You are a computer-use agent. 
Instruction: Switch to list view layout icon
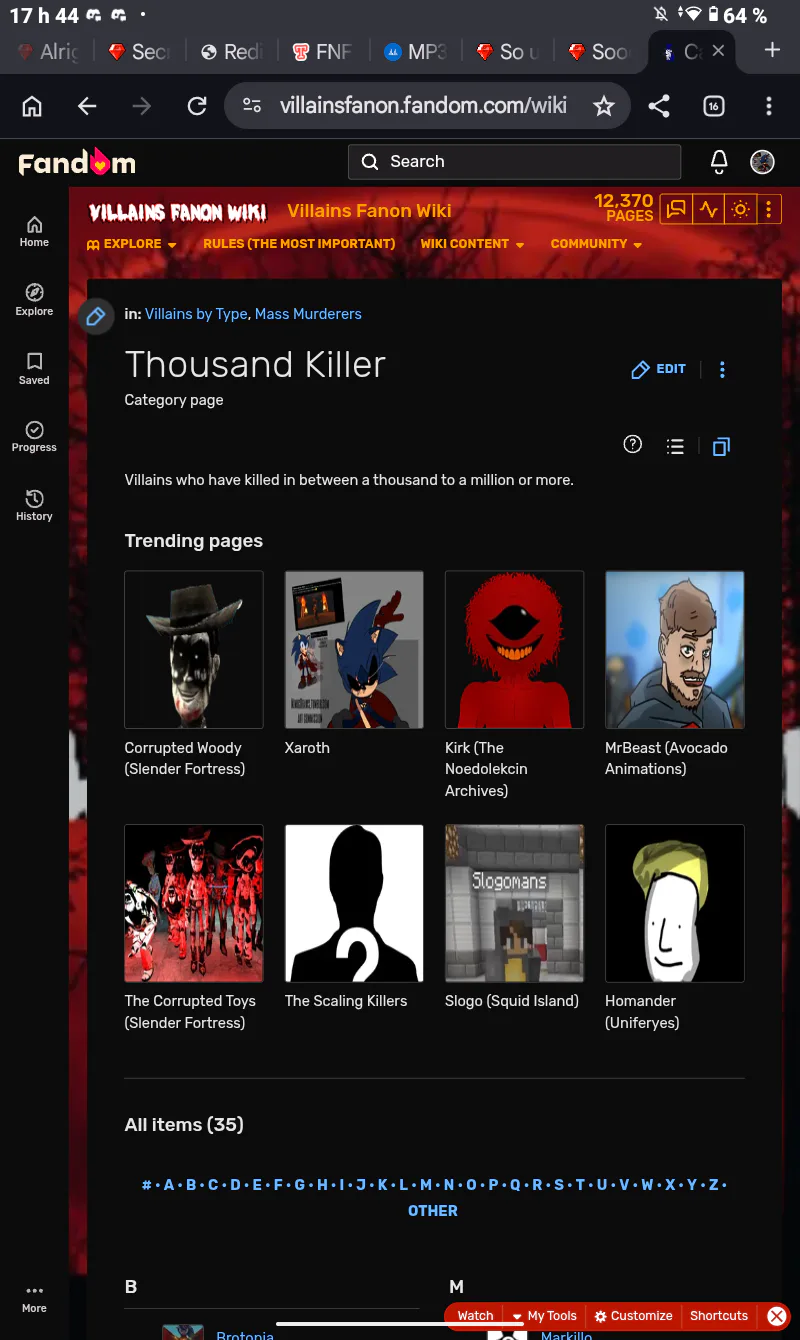pyautogui.click(x=675, y=447)
